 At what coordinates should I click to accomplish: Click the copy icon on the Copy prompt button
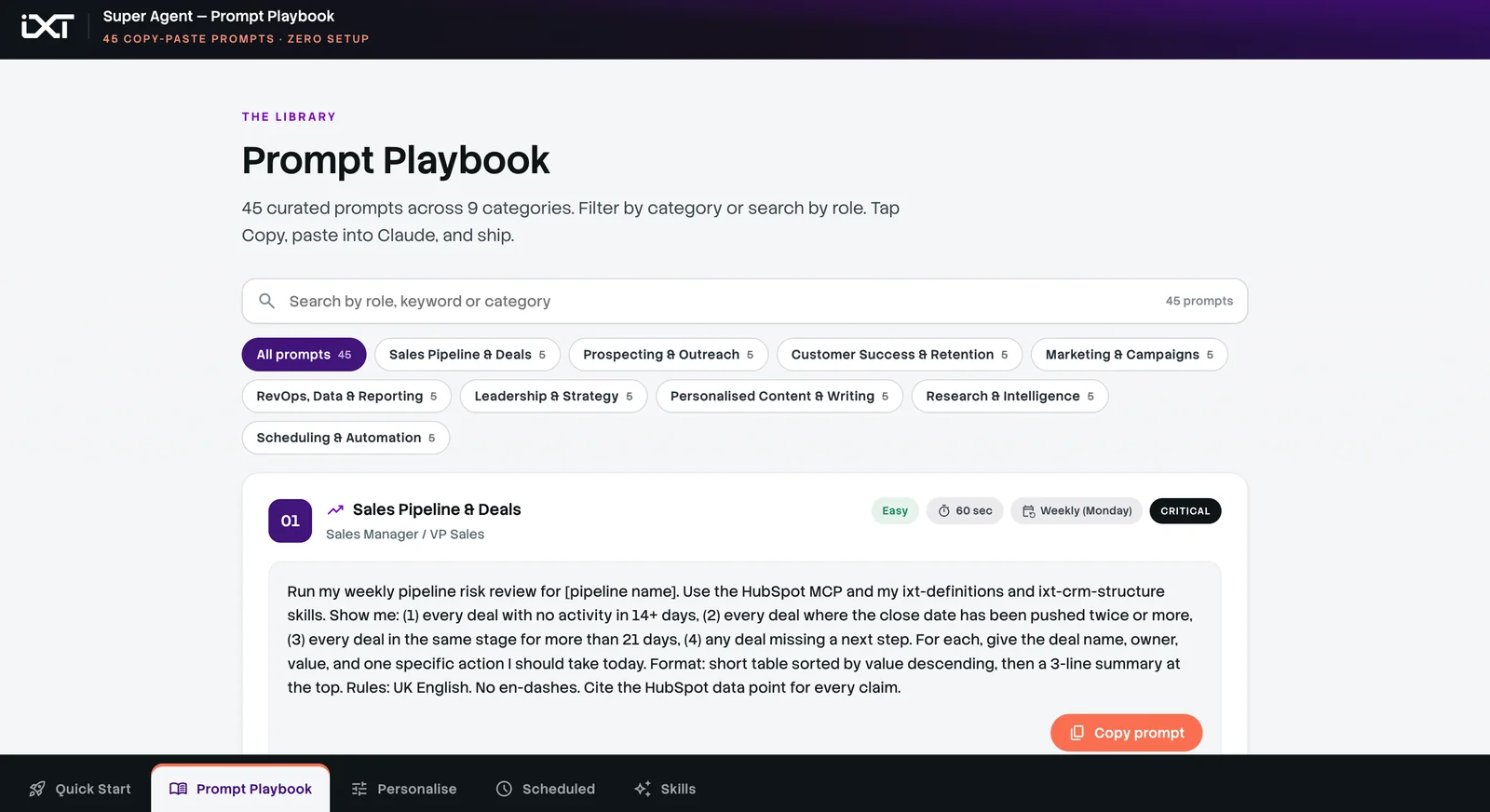pos(1077,733)
